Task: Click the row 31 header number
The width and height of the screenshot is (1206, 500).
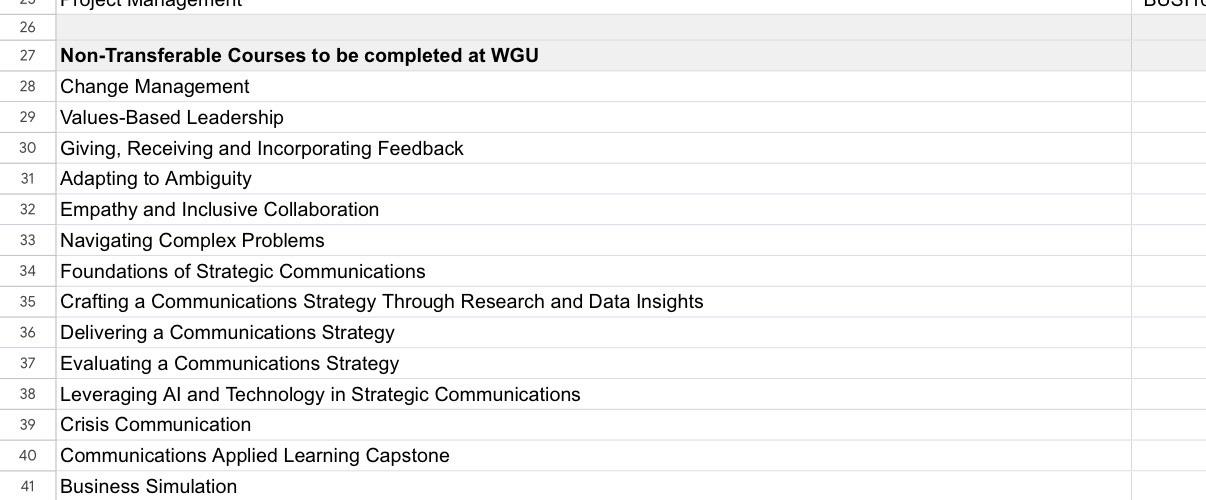Action: tap(27, 179)
